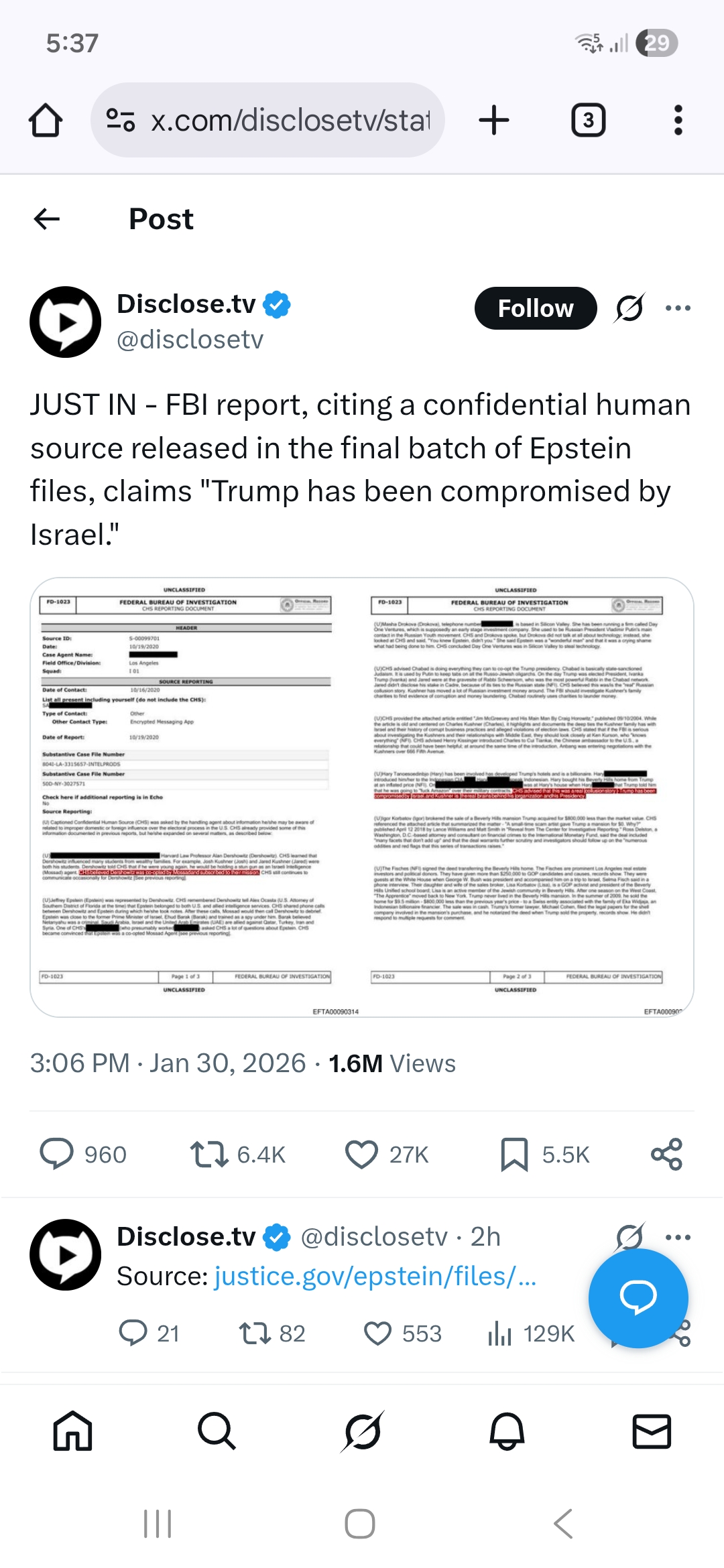
Task: Tap the browser home icon
Action: [46, 121]
